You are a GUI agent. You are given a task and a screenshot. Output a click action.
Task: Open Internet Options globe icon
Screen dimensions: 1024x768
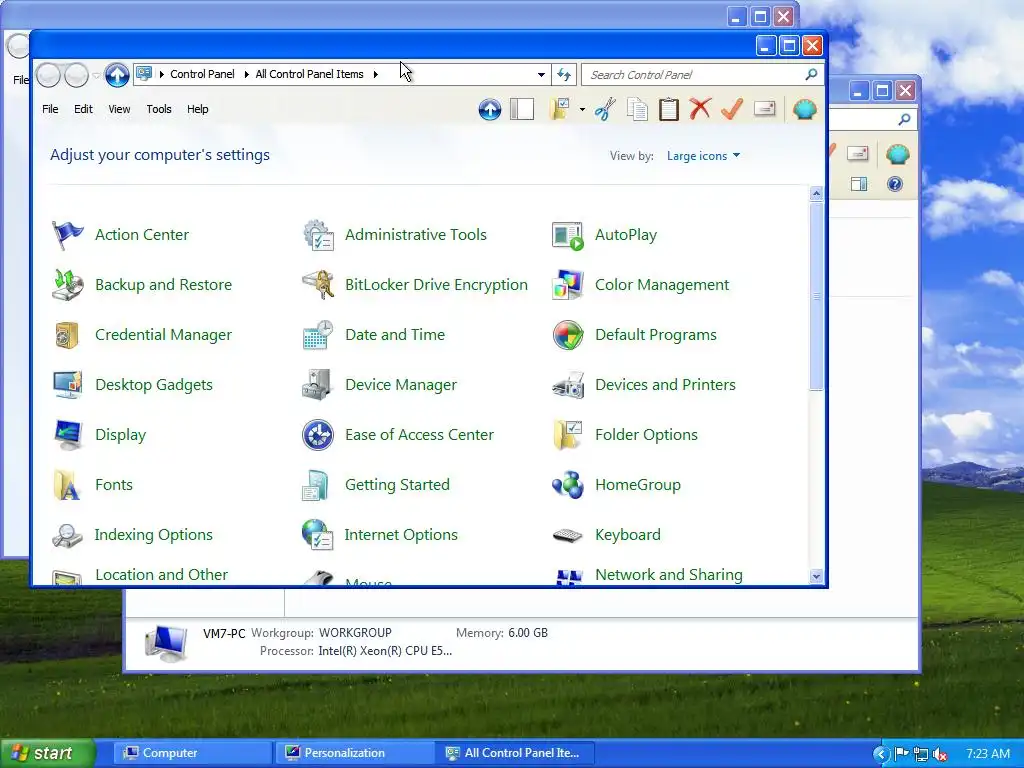point(318,535)
